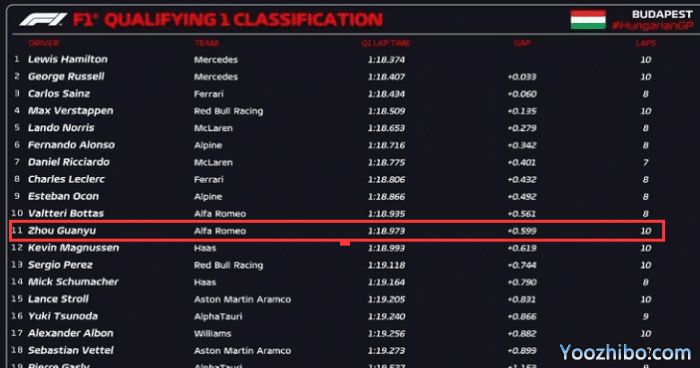Click Carlos Sainz's gap value +0.060
Screen dimensions: 700x368
[522, 94]
